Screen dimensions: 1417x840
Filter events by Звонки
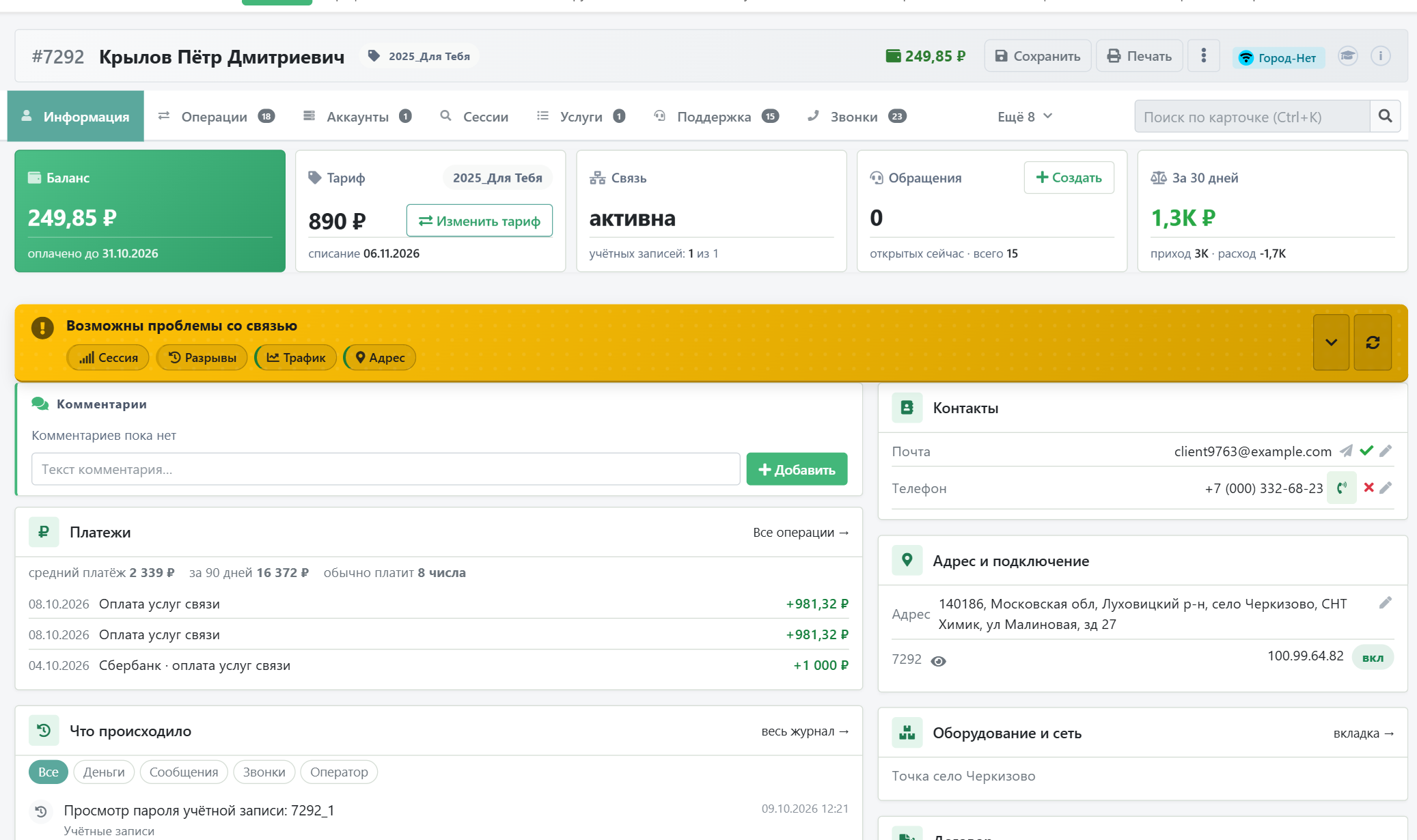264,772
